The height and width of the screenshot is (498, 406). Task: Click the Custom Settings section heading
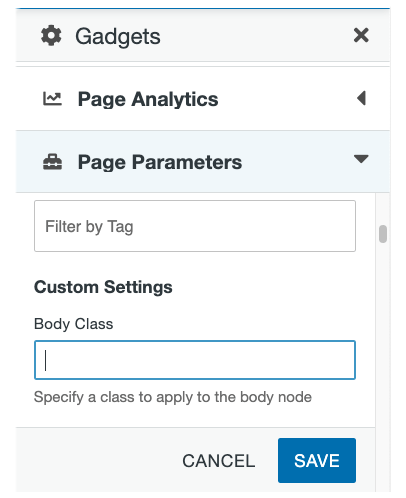[x=103, y=287]
